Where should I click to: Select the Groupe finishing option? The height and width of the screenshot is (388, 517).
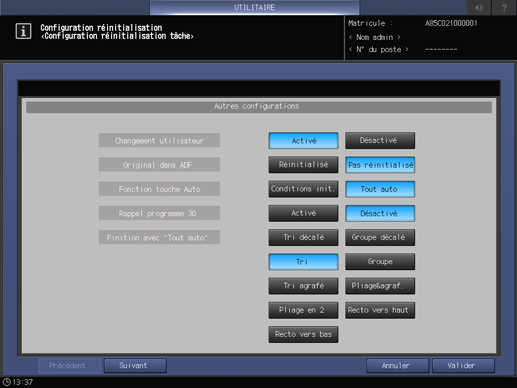(380, 262)
